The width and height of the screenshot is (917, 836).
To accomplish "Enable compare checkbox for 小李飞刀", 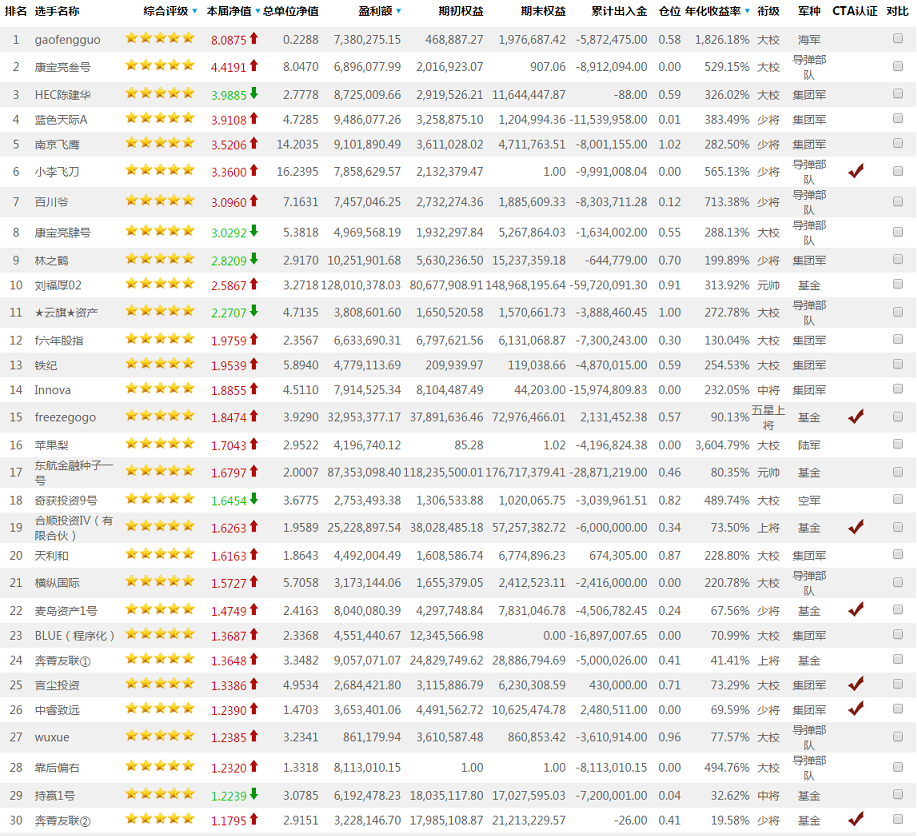I will tap(898, 171).
